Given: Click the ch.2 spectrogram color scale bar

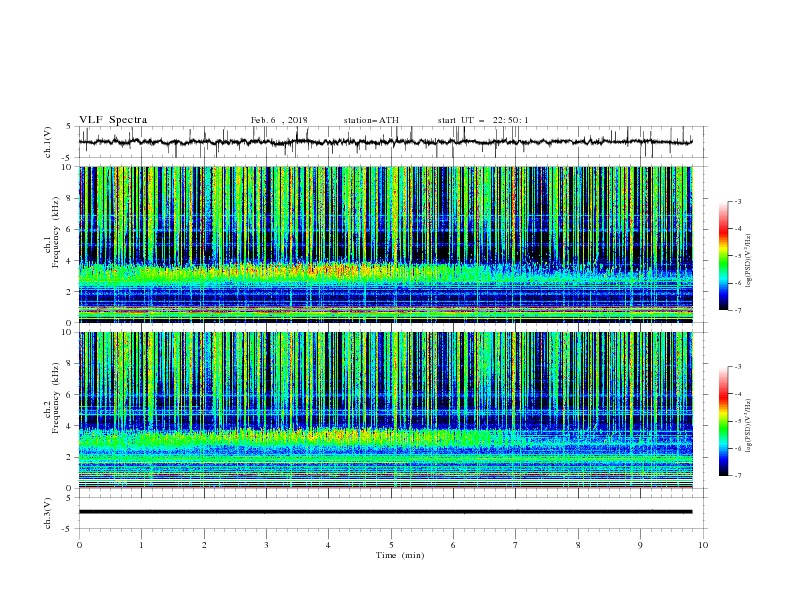Looking at the screenshot, I should pos(723,421).
